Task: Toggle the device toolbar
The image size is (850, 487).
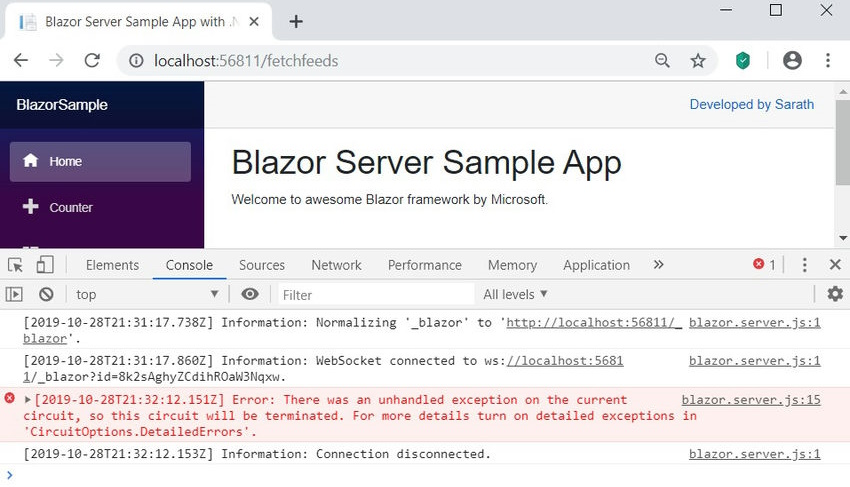Action: coord(45,265)
